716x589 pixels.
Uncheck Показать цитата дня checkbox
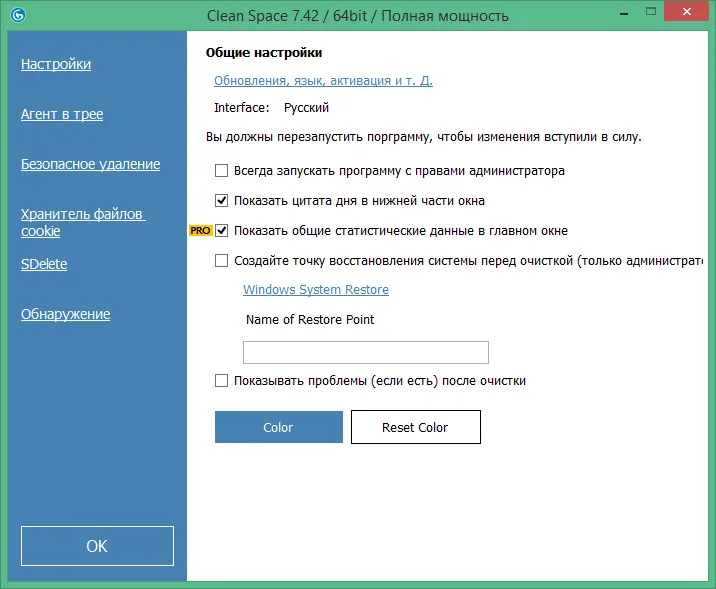[x=221, y=200]
